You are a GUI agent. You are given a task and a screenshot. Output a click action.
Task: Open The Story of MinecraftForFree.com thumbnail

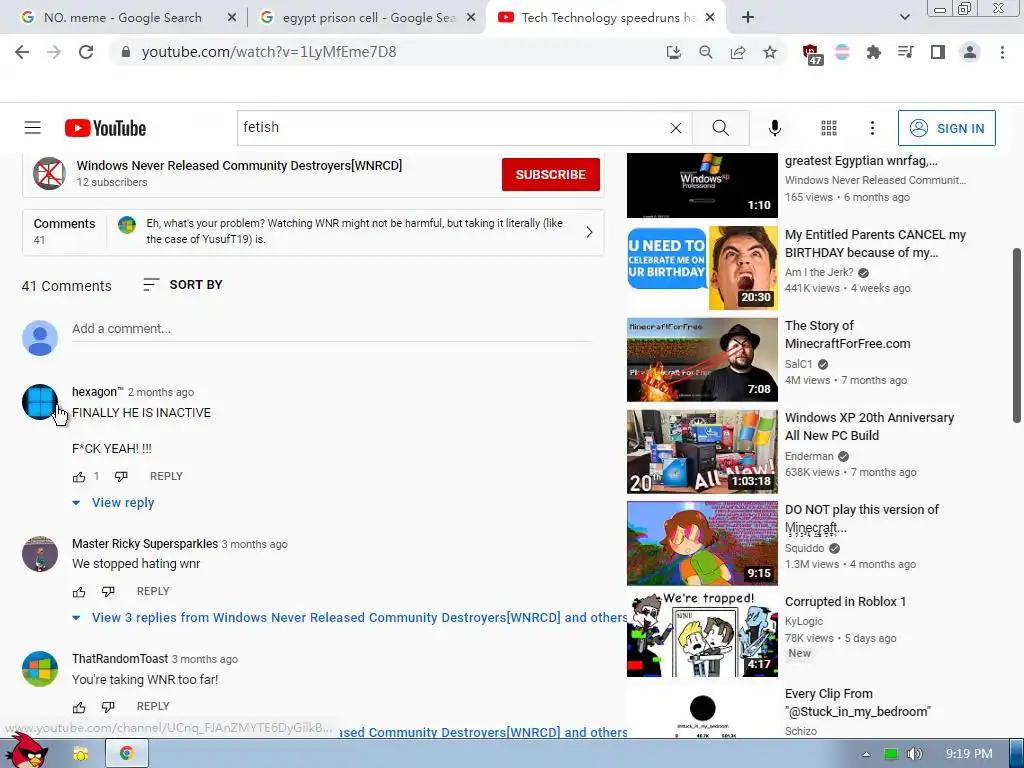click(702, 360)
